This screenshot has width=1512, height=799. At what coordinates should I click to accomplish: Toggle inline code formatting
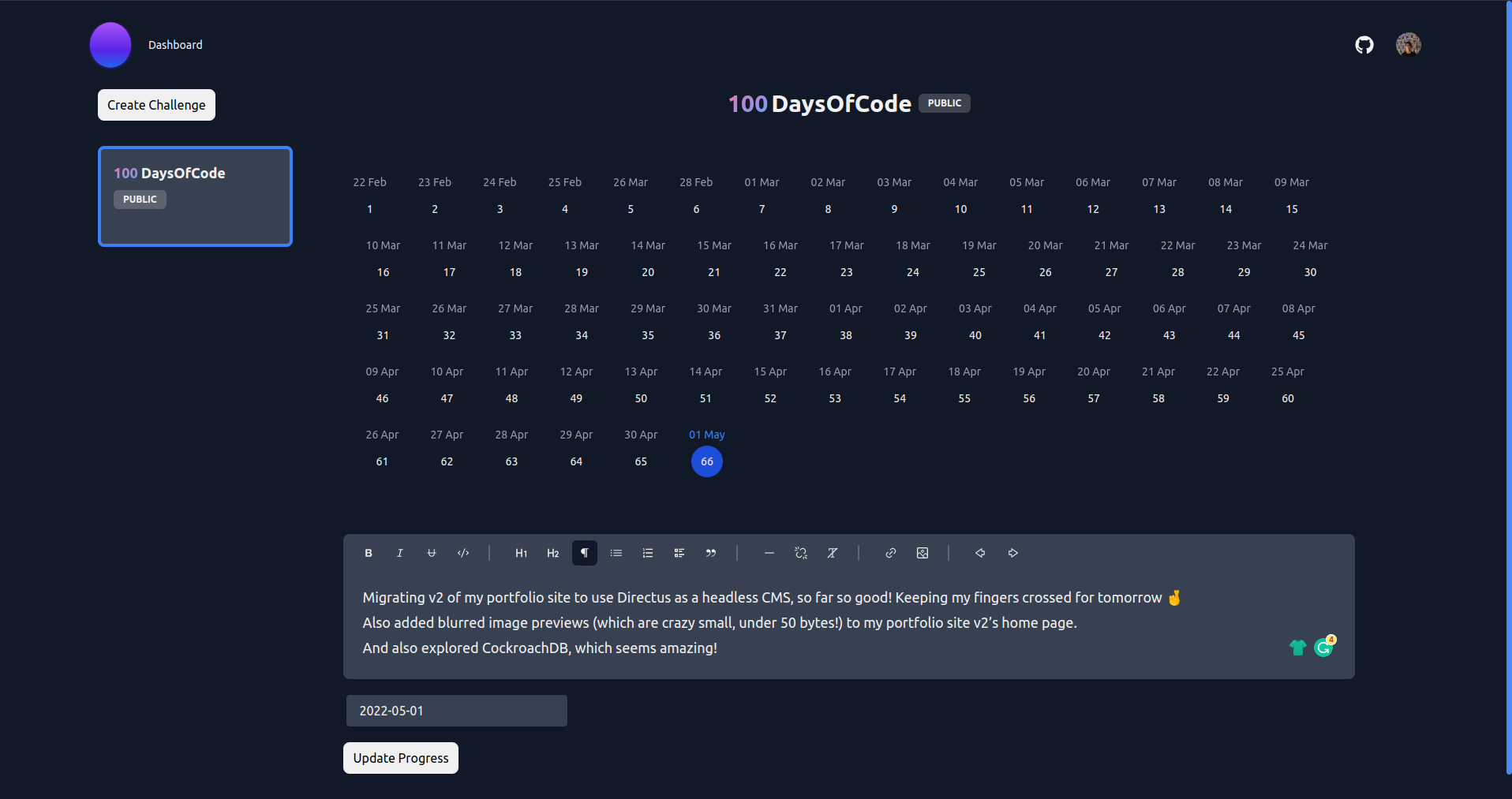point(463,553)
